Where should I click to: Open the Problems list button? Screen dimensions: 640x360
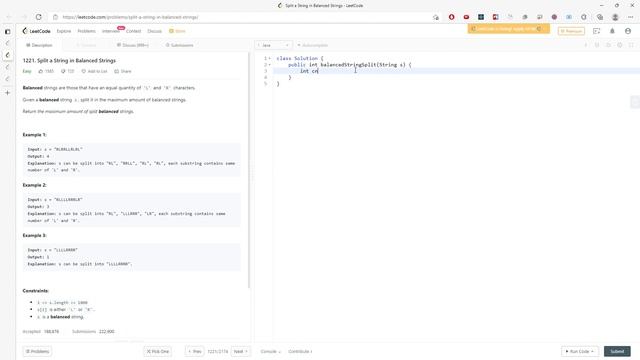[37, 351]
